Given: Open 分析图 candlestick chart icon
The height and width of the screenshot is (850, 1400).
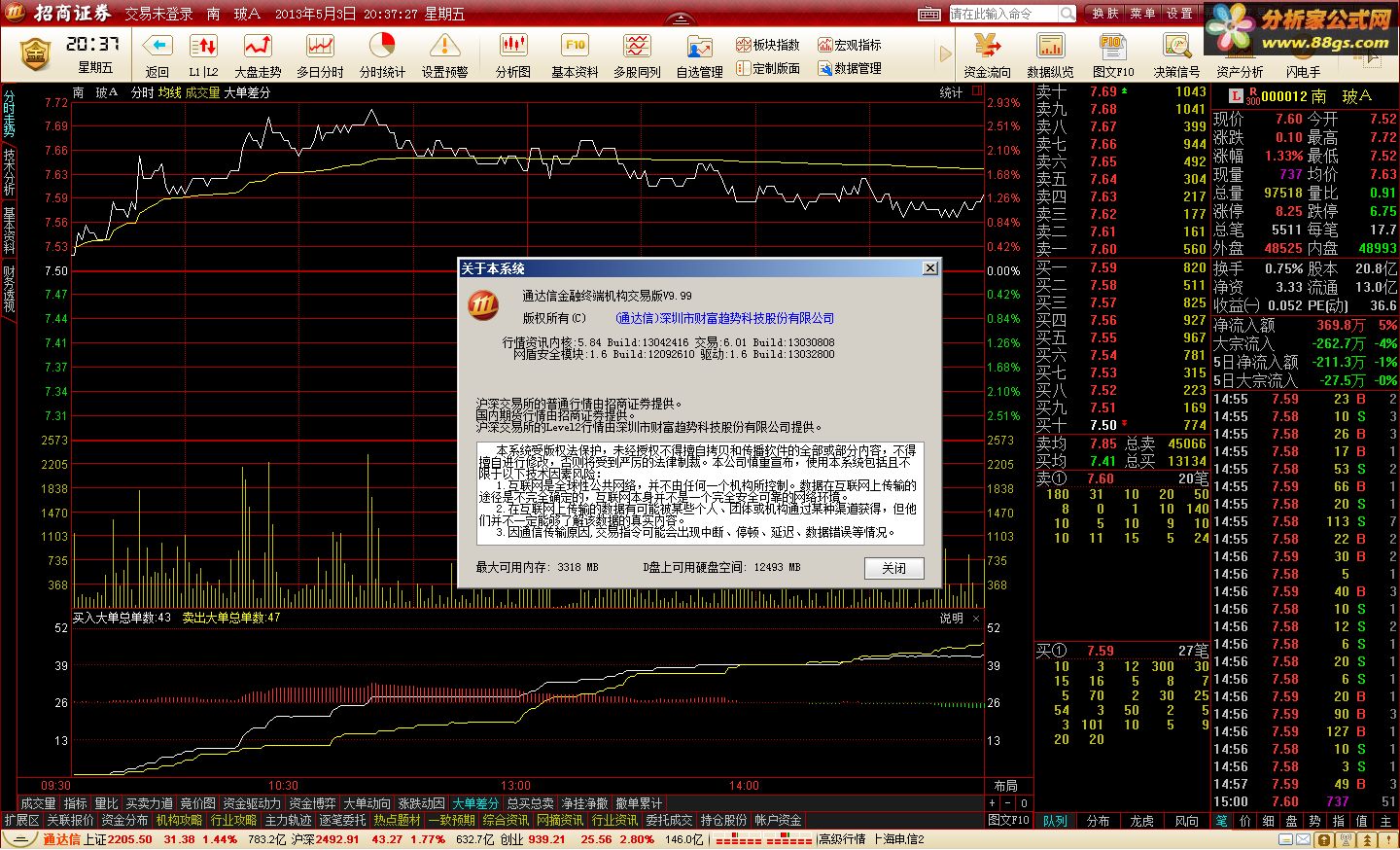Looking at the screenshot, I should (513, 46).
